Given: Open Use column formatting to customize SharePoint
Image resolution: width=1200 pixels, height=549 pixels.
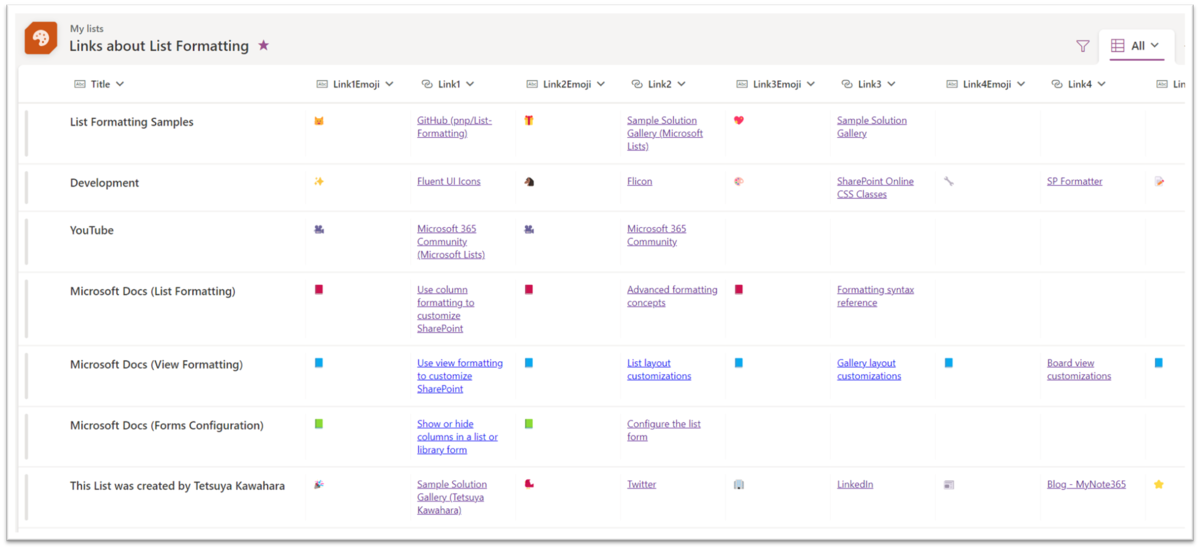Looking at the screenshot, I should pyautogui.click(x=446, y=309).
